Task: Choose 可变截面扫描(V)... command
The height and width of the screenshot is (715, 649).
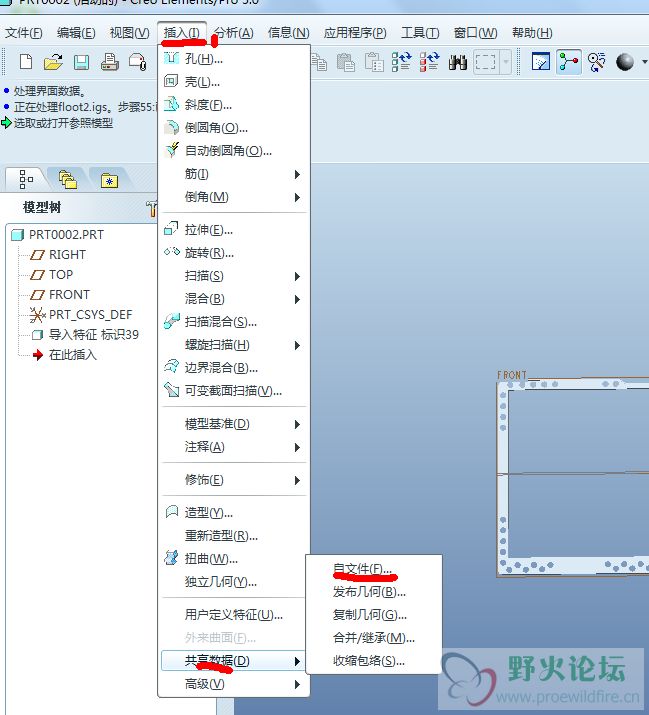Action: pyautogui.click(x=234, y=391)
